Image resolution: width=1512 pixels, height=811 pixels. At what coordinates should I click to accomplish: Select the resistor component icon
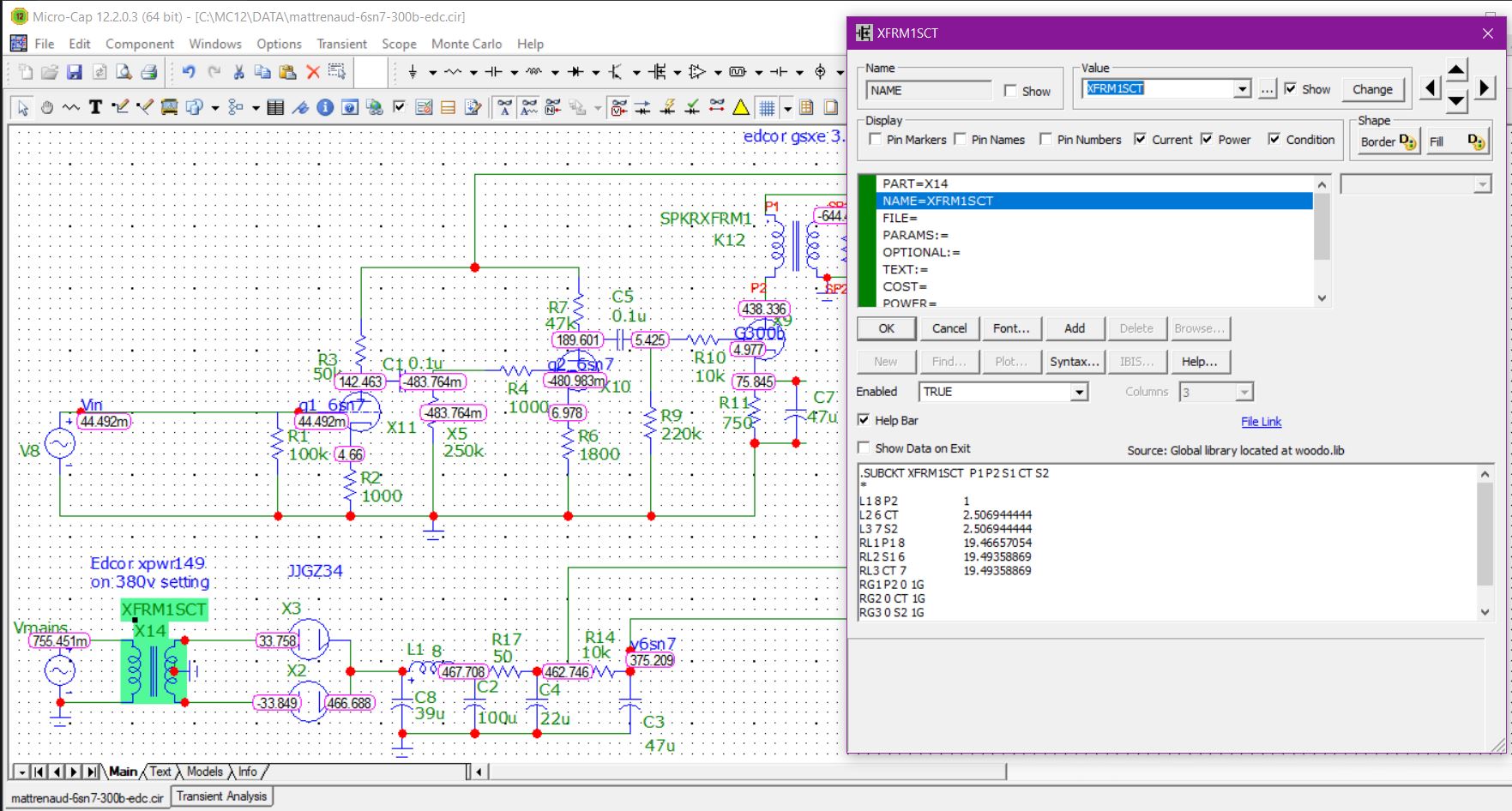(x=453, y=72)
